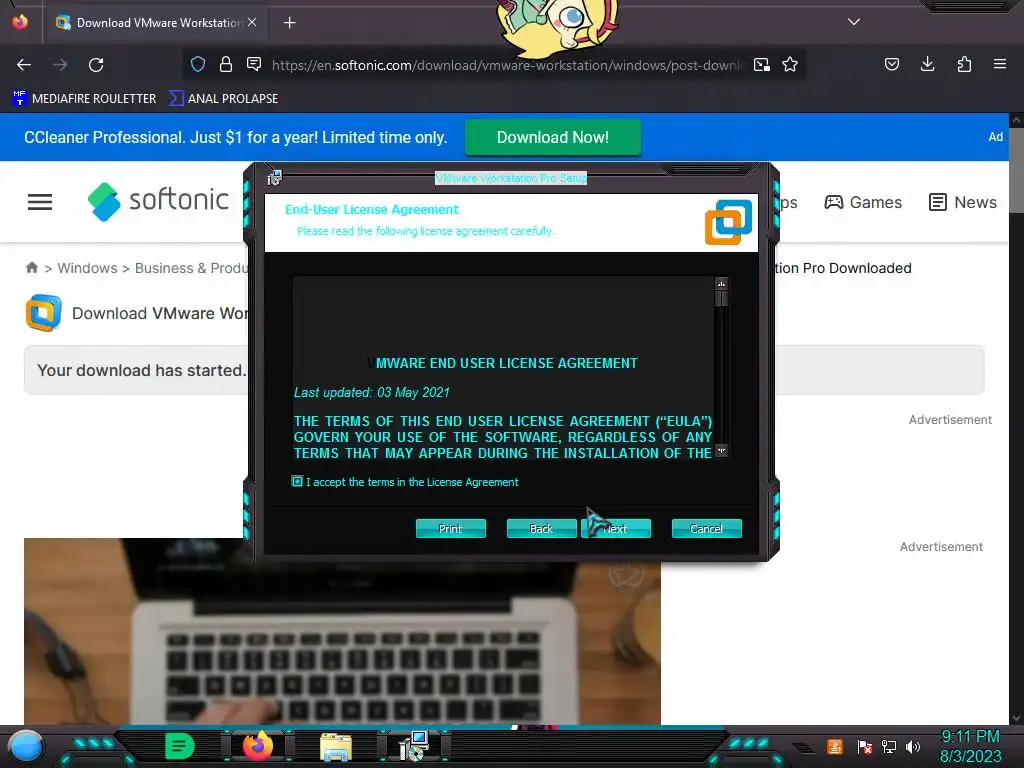Click the VMware logo in dialog header
1024x768 pixels.
point(728,223)
